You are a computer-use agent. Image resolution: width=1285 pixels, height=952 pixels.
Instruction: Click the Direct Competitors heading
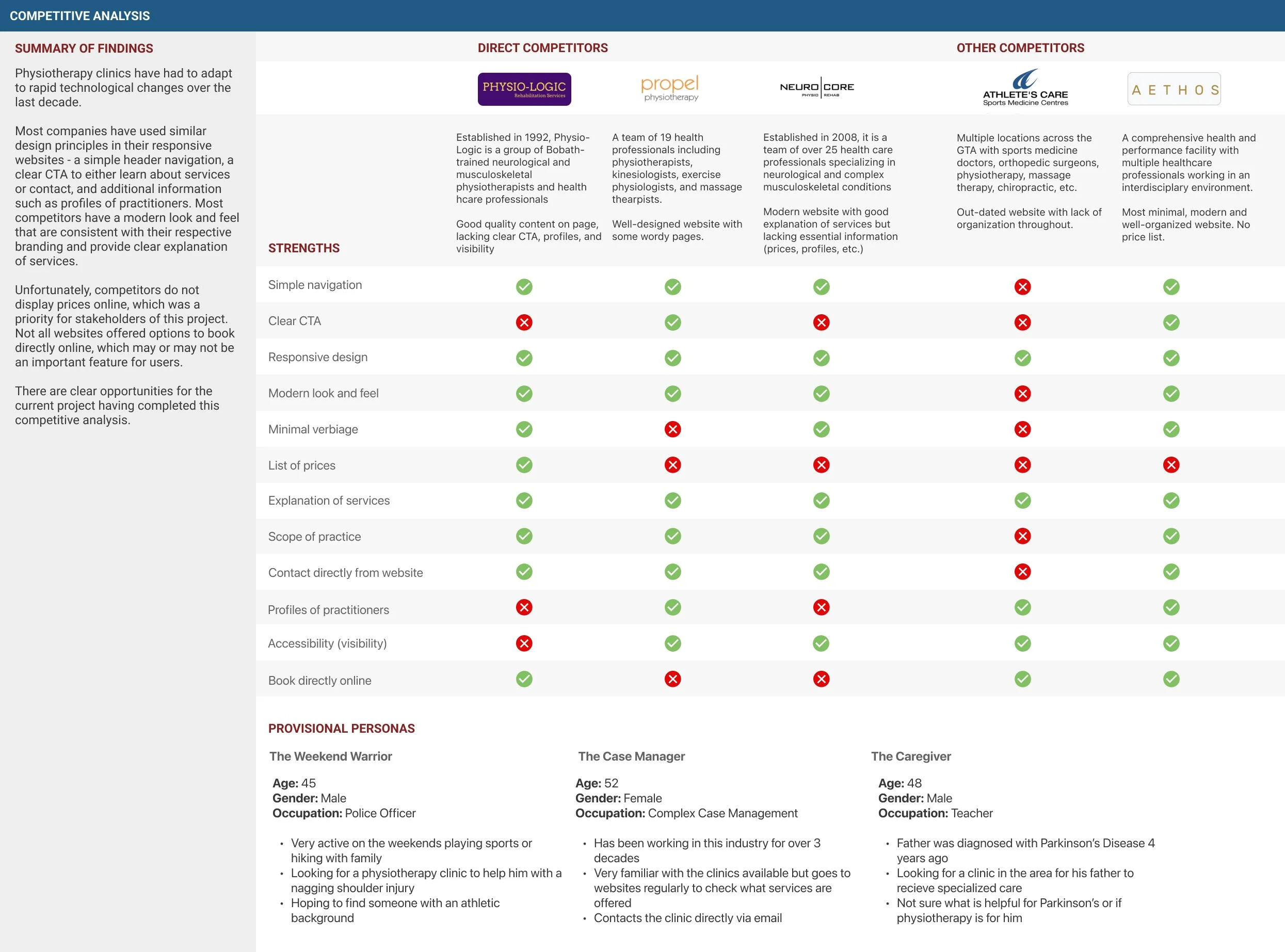click(542, 48)
